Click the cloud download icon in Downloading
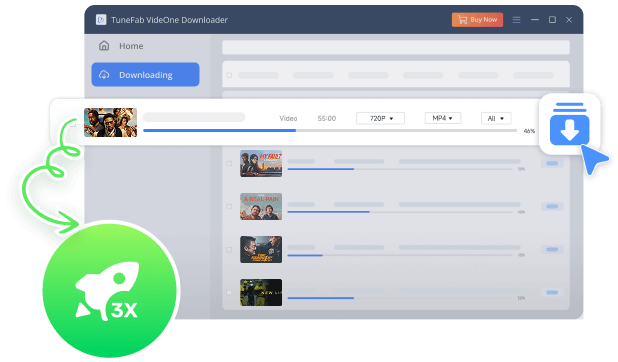Image resolution: width=618 pixels, height=362 pixels. point(104,75)
